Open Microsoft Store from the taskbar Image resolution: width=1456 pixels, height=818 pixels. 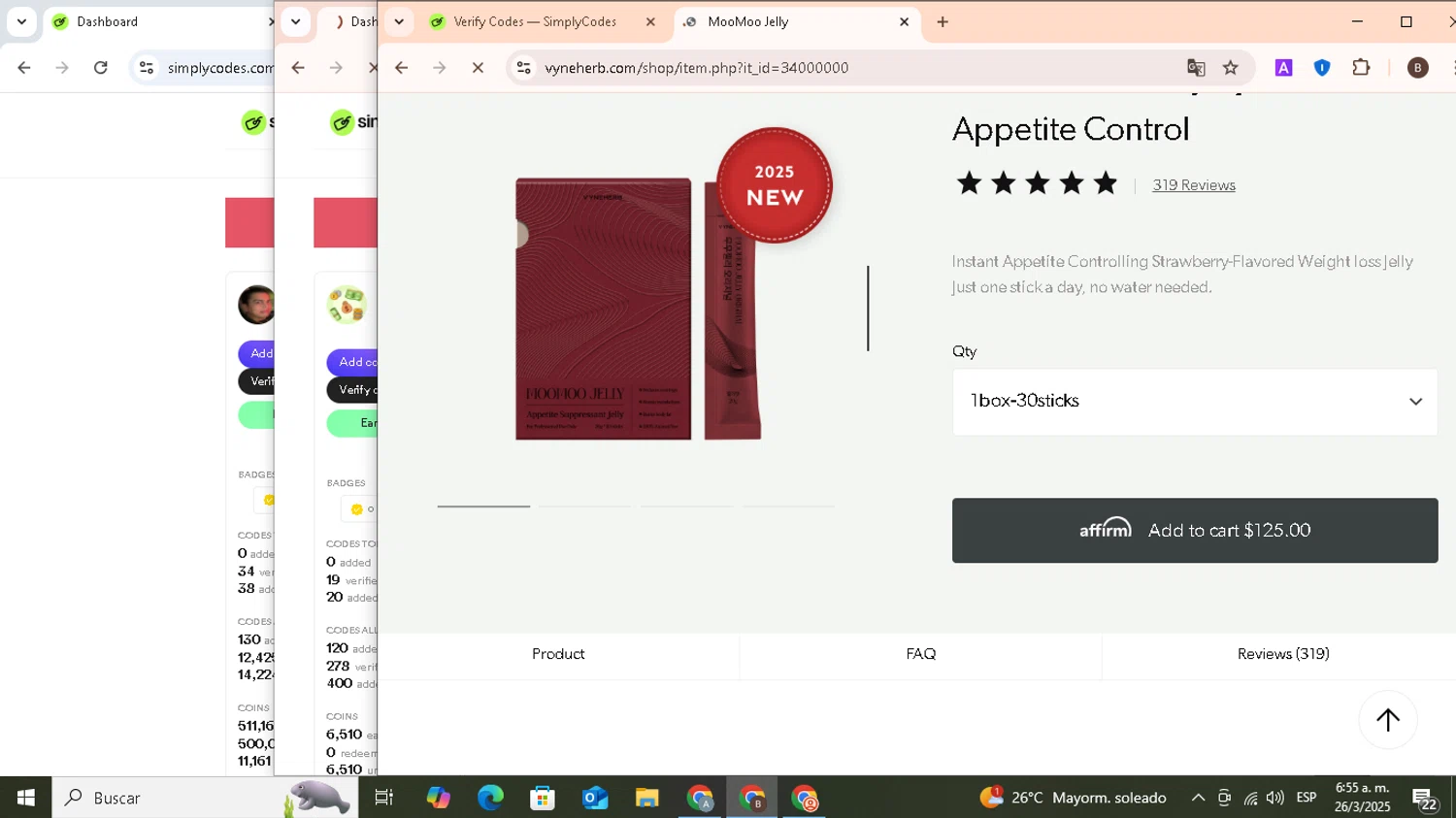click(x=543, y=798)
